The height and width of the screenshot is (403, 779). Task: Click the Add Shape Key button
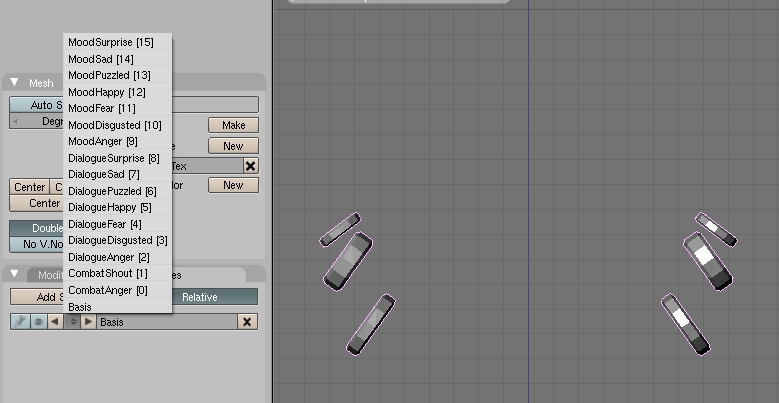tap(36, 297)
